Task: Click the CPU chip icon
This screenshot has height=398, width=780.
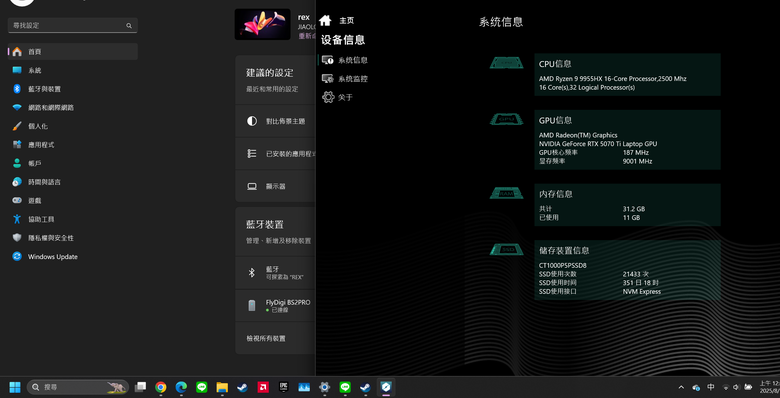Action: (506, 63)
